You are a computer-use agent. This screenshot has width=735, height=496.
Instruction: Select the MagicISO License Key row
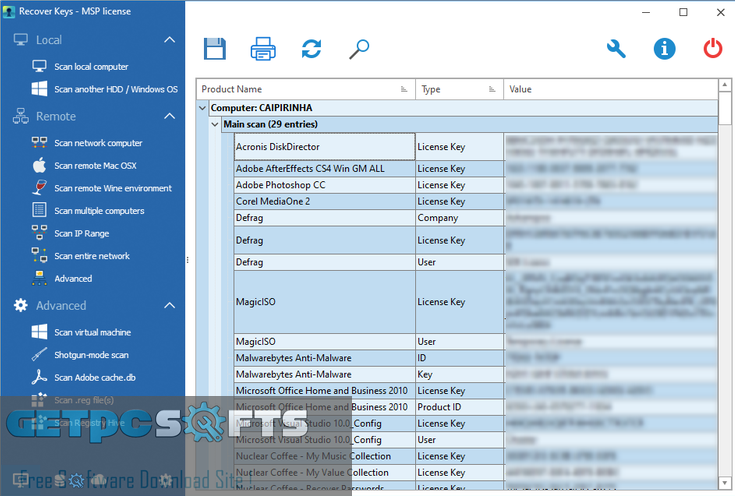(x=476, y=302)
